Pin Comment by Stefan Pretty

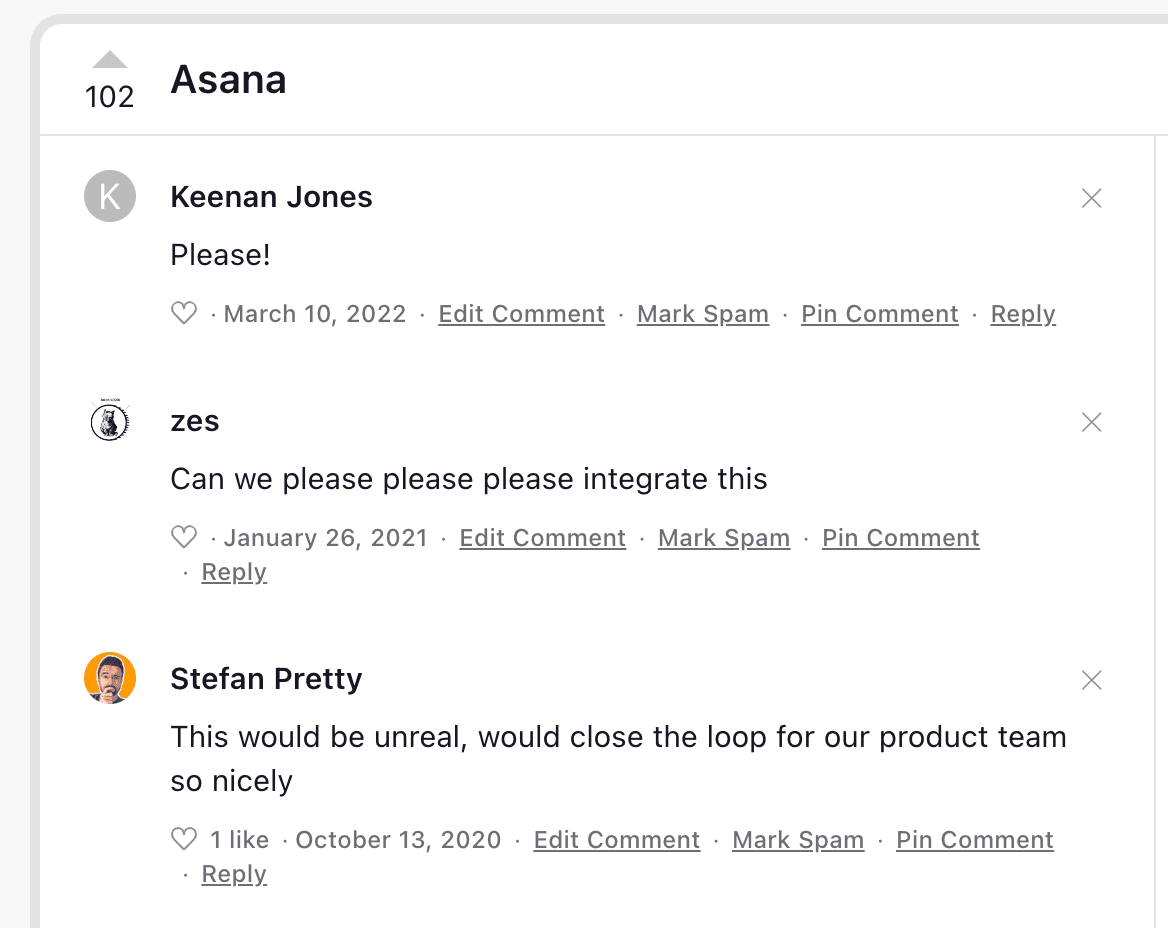tap(974, 840)
